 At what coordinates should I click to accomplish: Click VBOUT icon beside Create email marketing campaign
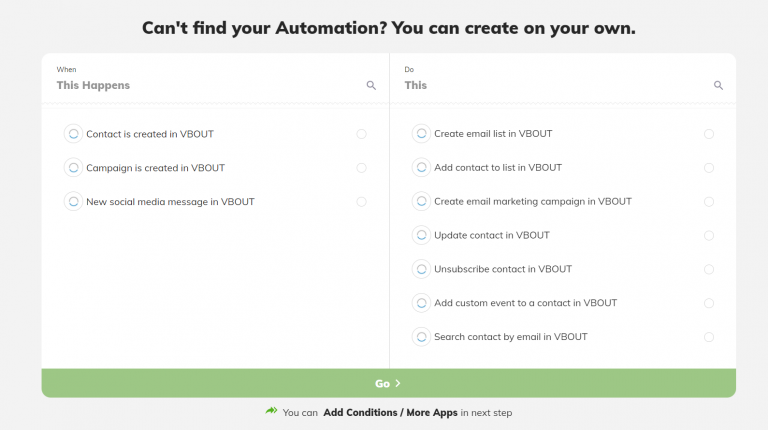coord(421,201)
